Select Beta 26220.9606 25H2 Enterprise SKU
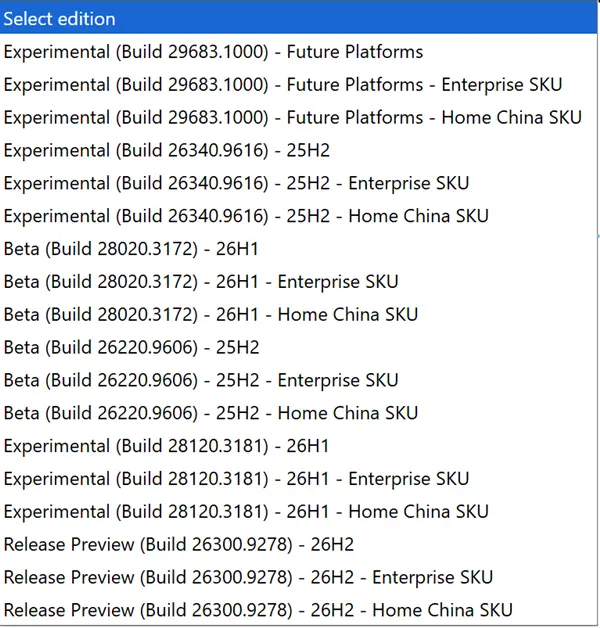The height and width of the screenshot is (628, 600). 298,380
